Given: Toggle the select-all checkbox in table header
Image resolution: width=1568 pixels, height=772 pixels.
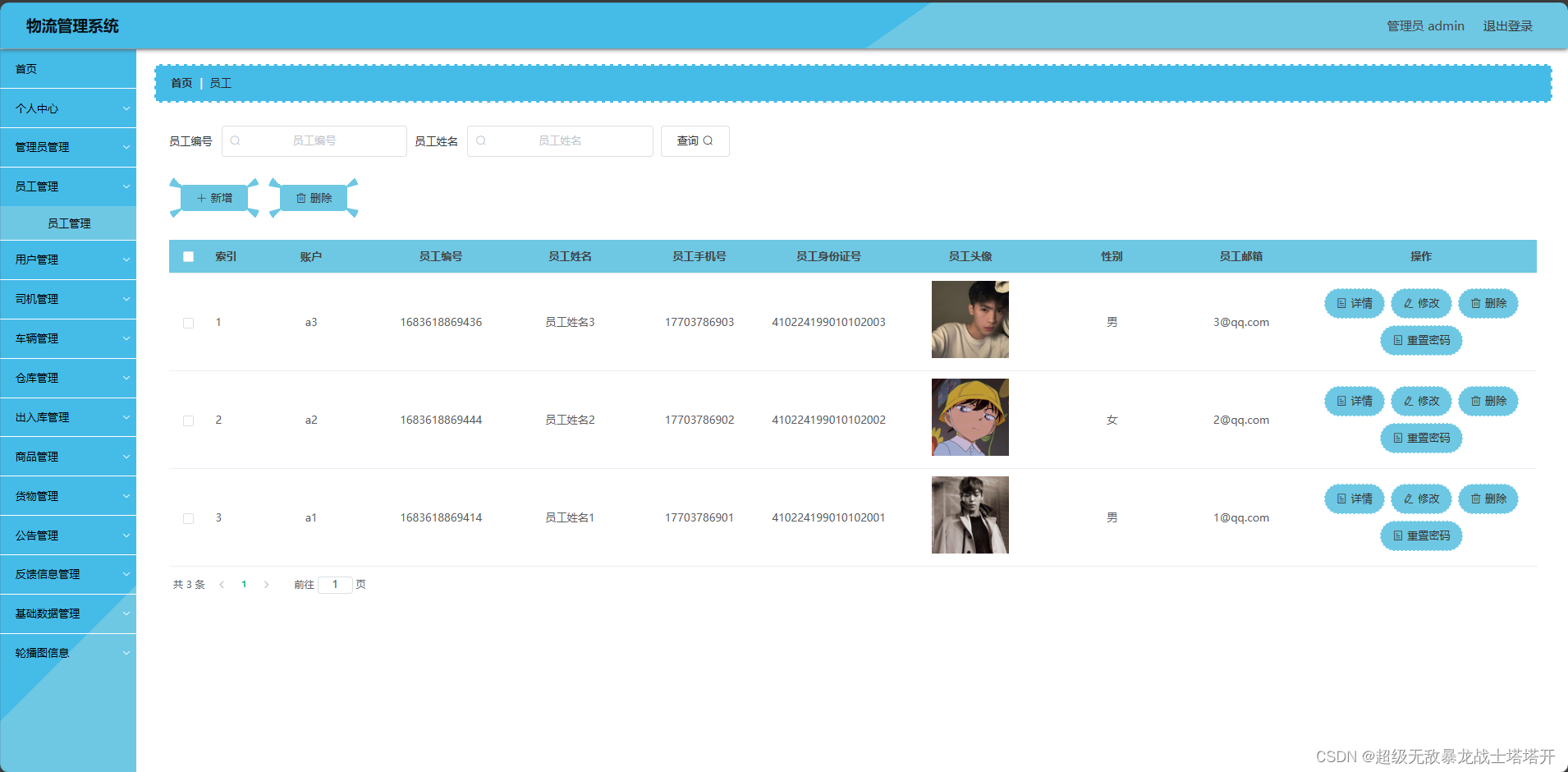Looking at the screenshot, I should 188,256.
